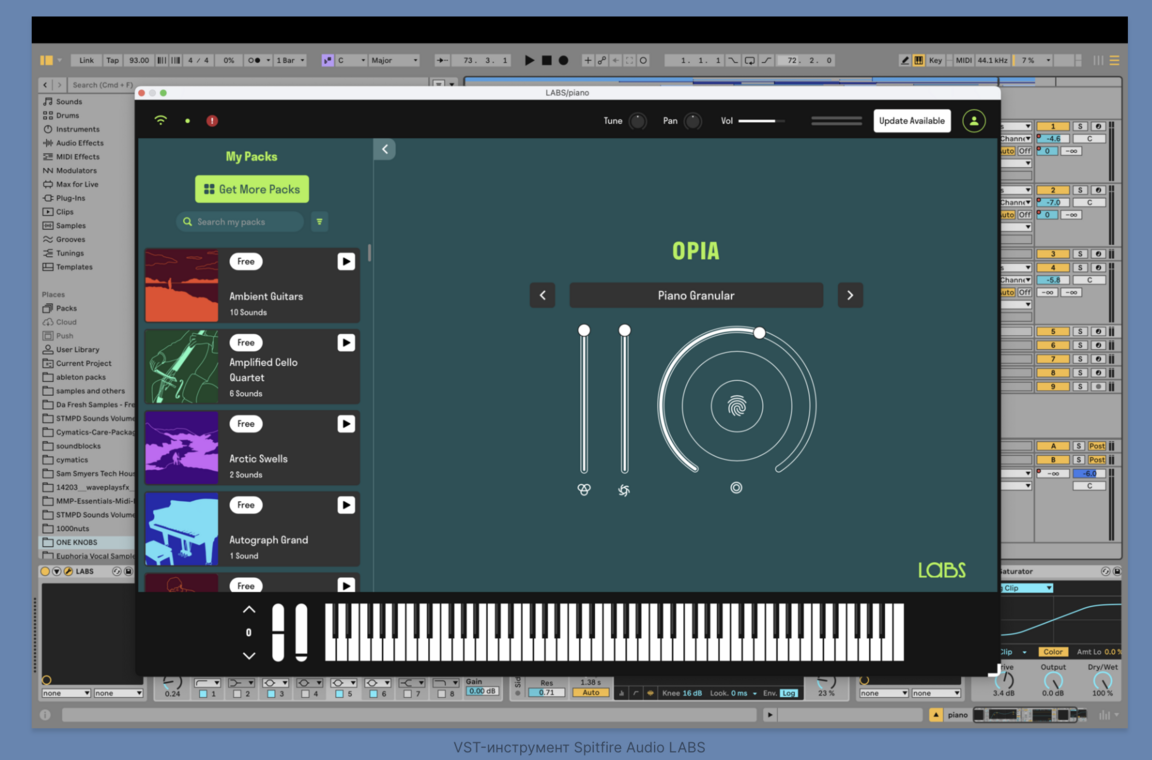
Task: Toggle Ableton's computer MIDI keyboard icon
Action: point(918,60)
